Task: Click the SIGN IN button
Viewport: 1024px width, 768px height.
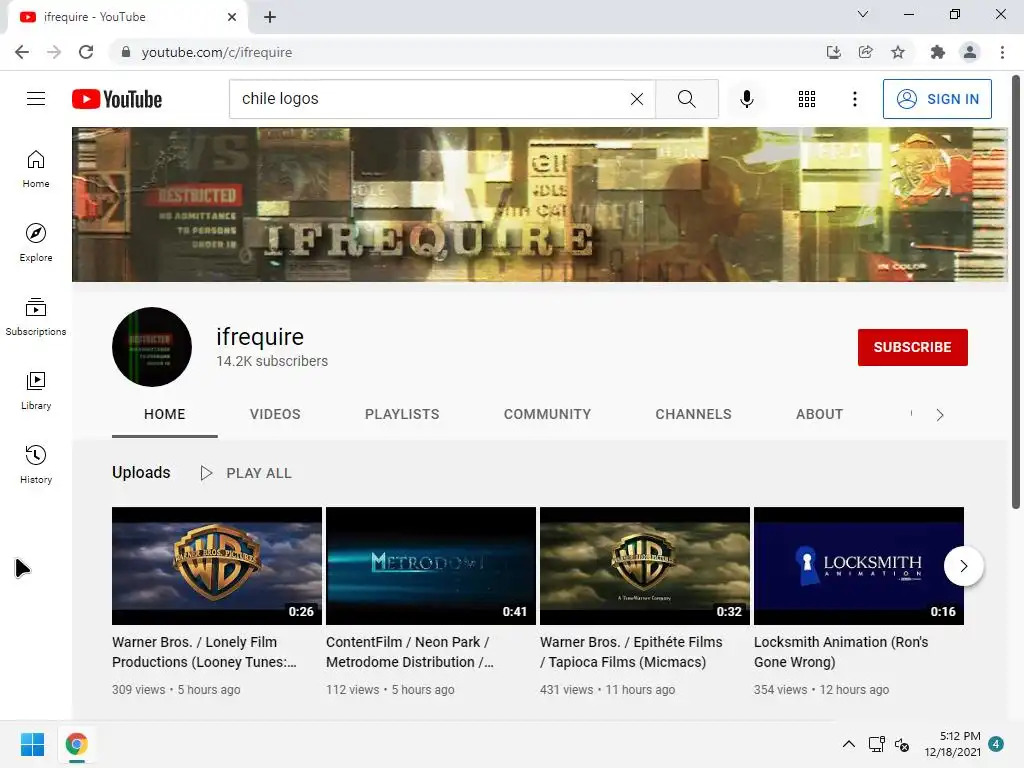Action: [937, 99]
